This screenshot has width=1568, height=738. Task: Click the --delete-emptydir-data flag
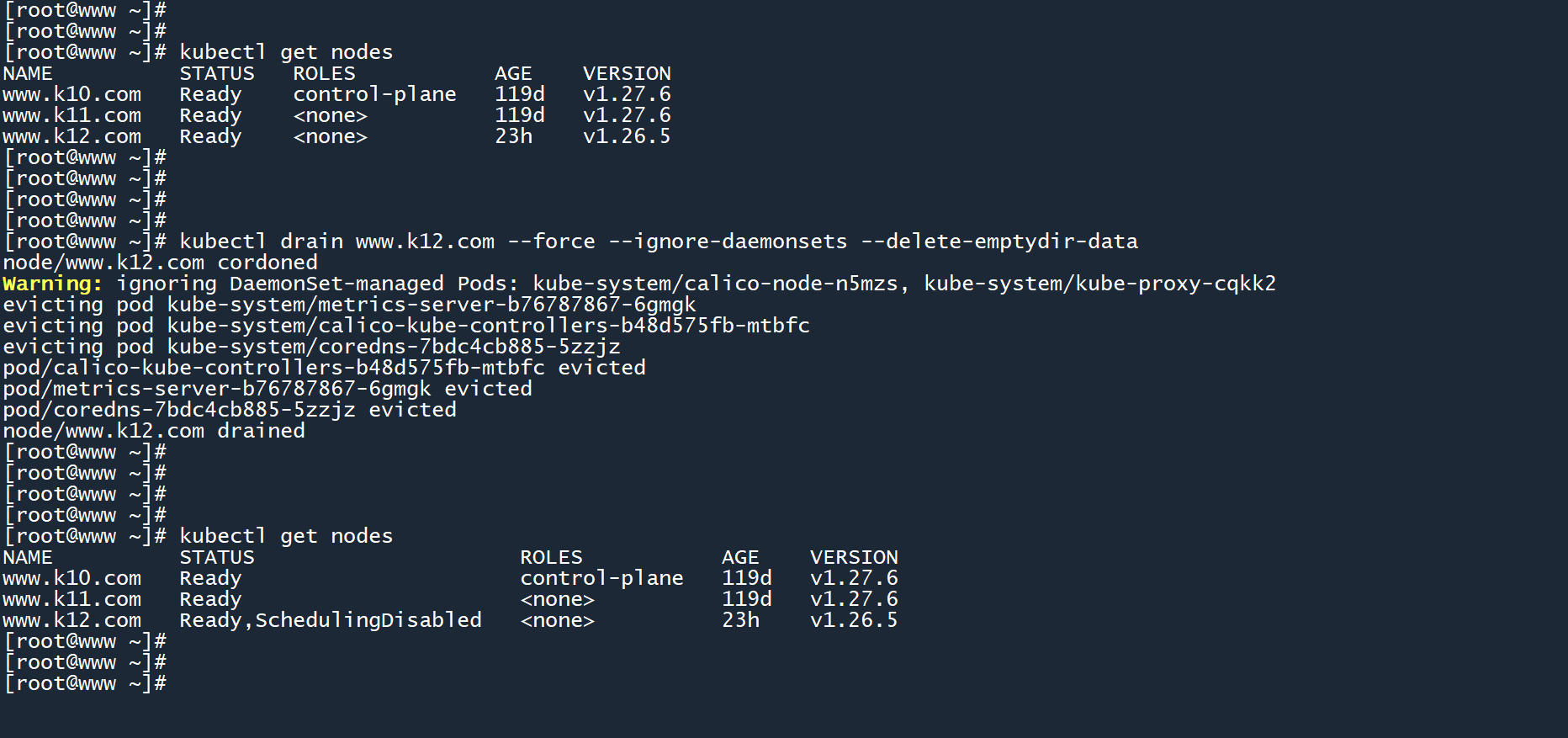(999, 242)
